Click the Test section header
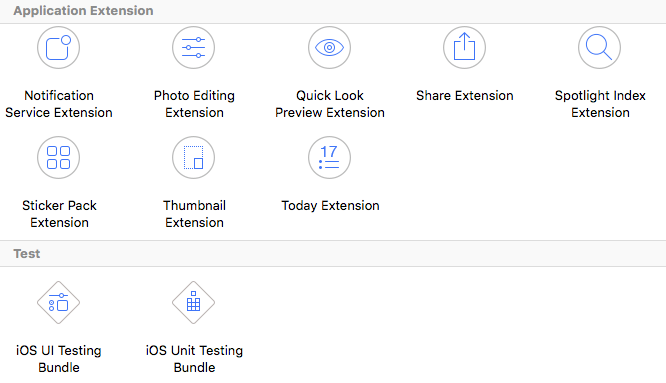666x383 pixels. 27,253
